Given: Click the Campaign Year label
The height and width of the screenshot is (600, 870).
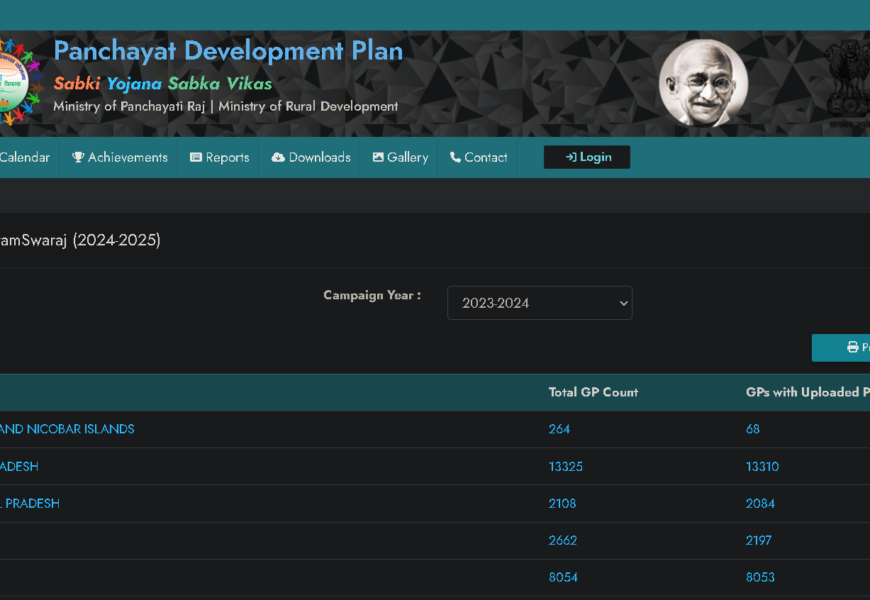Looking at the screenshot, I should (x=372, y=295).
